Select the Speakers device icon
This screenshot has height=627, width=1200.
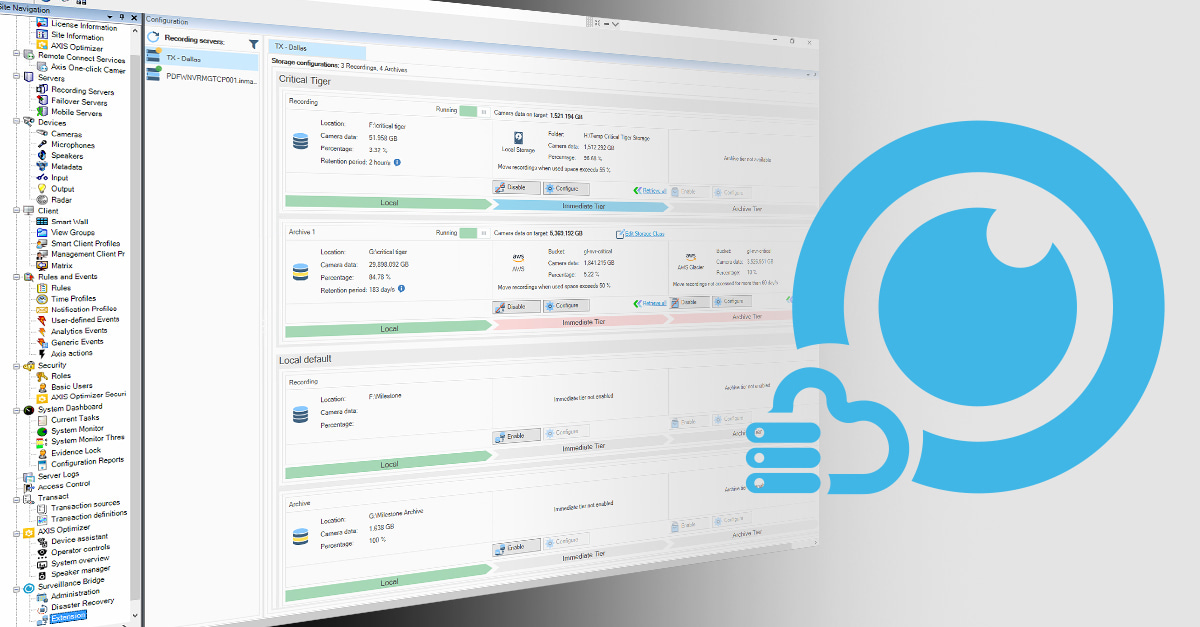tap(42, 156)
